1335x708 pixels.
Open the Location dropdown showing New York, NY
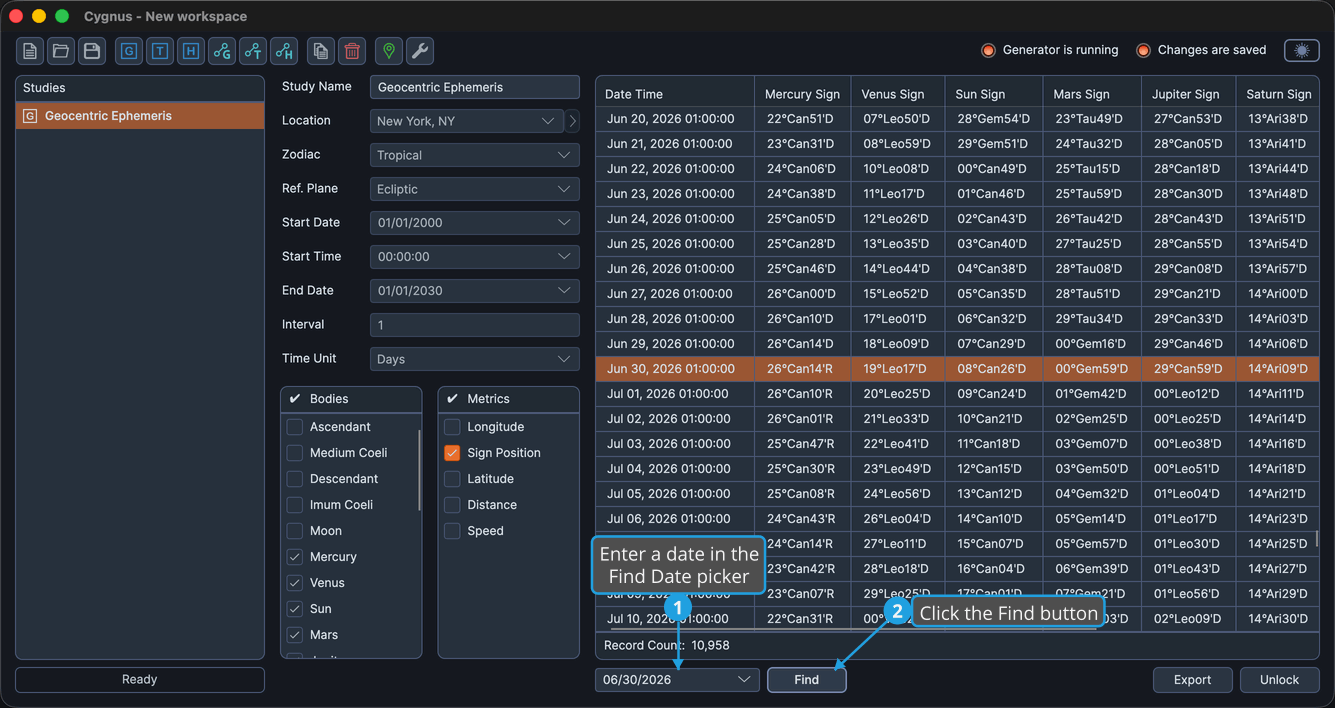pos(467,121)
